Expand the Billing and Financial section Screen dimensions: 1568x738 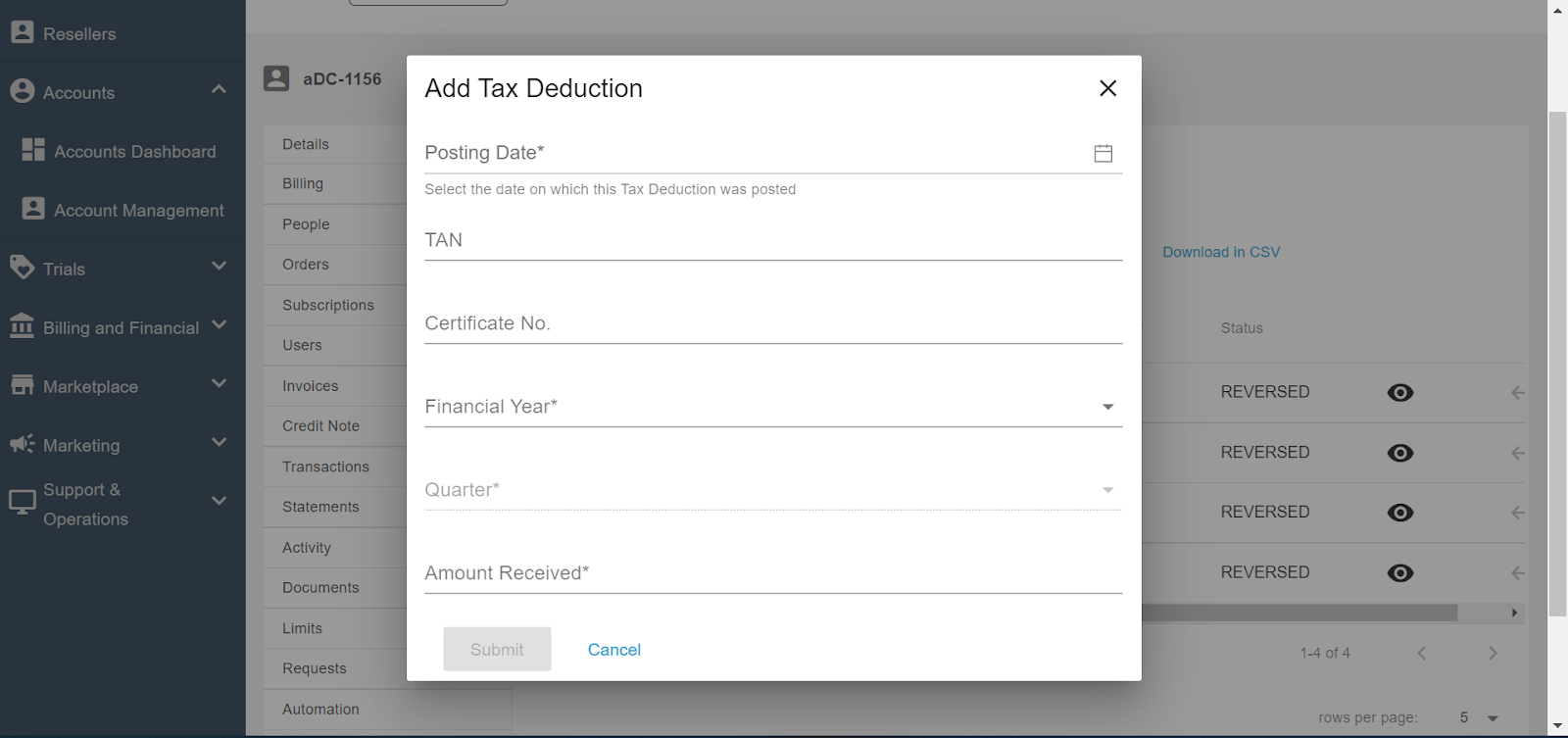click(219, 324)
